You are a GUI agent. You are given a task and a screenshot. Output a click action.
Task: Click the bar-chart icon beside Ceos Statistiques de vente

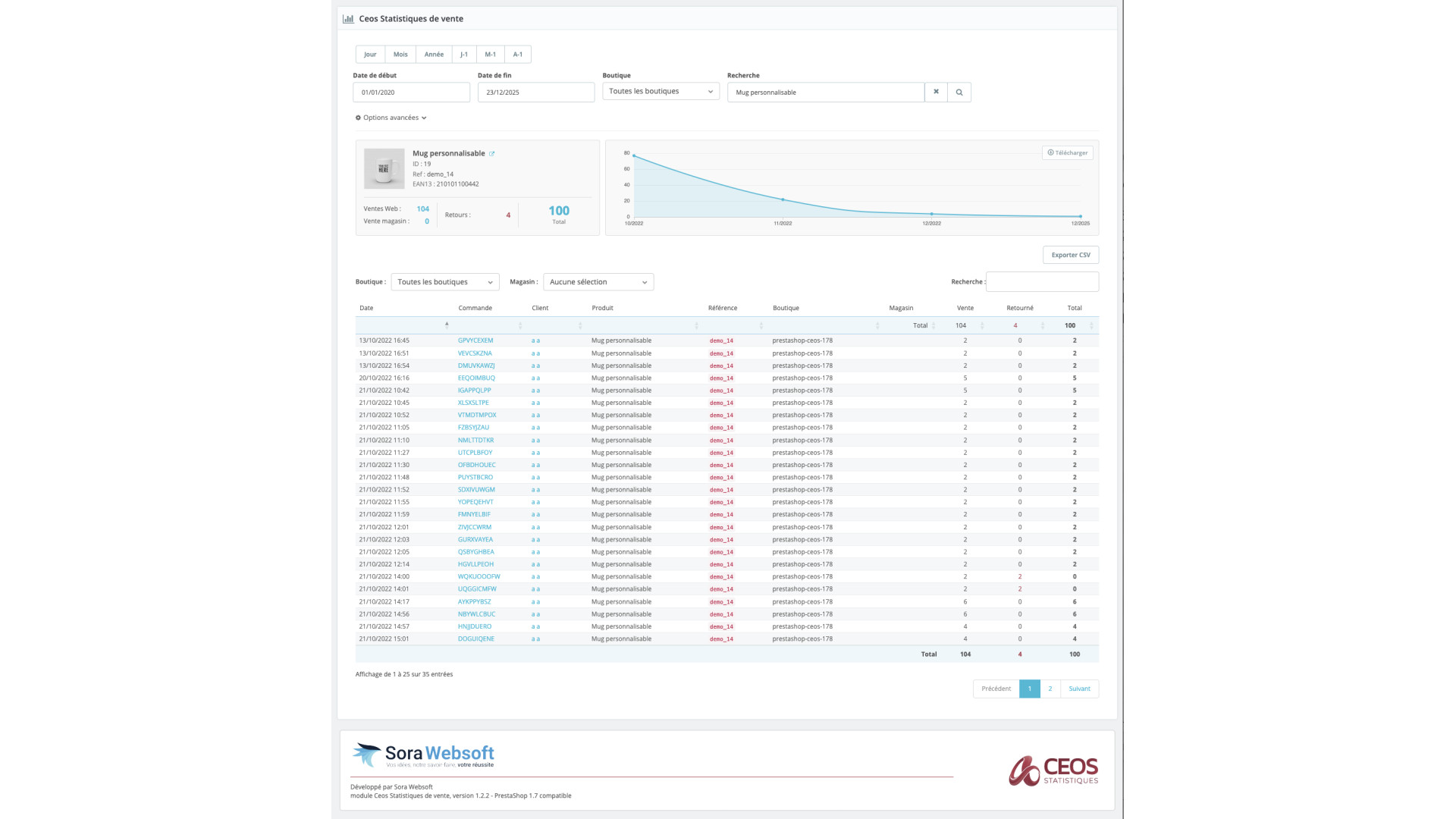348,18
